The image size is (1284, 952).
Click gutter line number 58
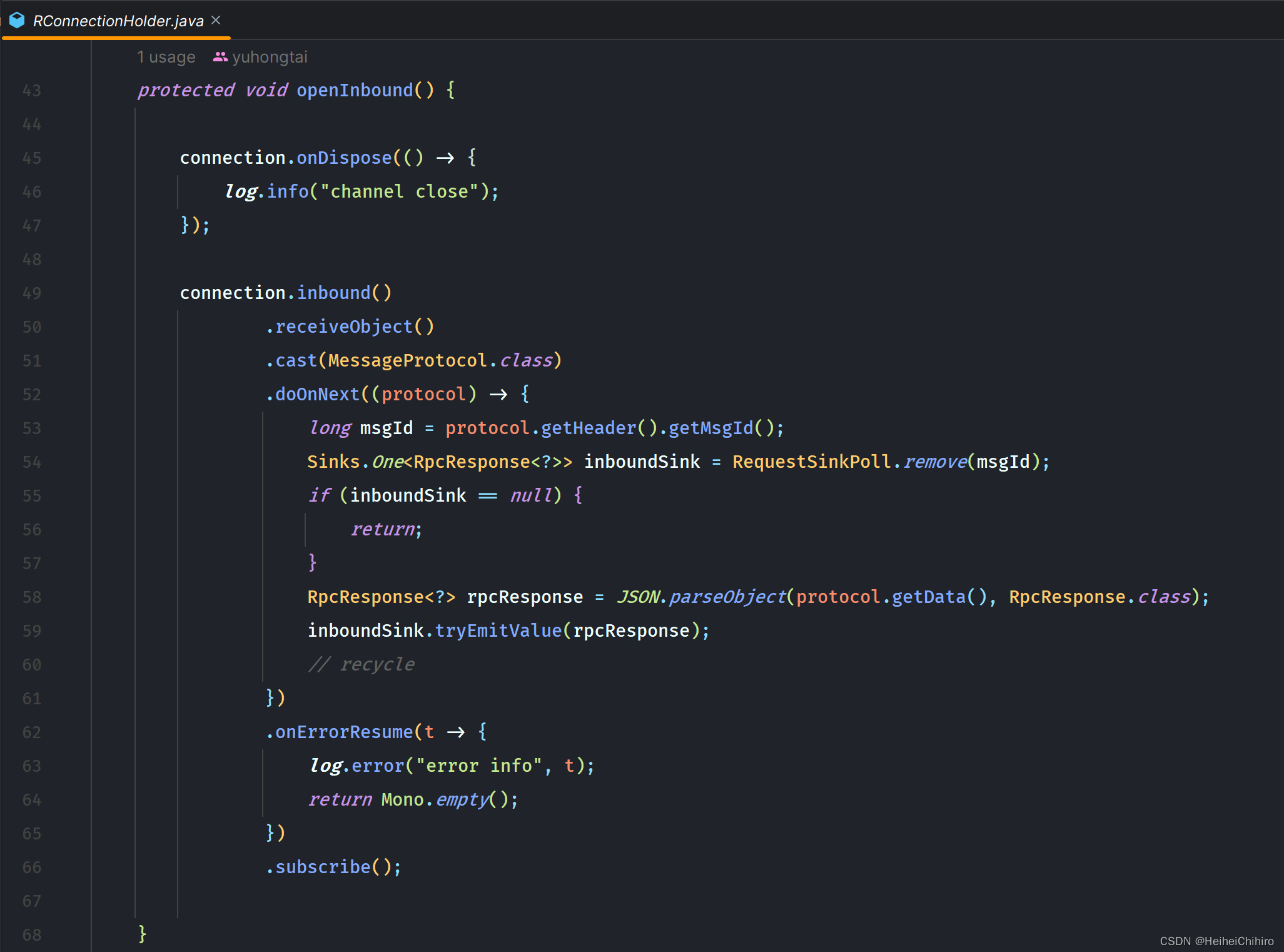coord(32,597)
